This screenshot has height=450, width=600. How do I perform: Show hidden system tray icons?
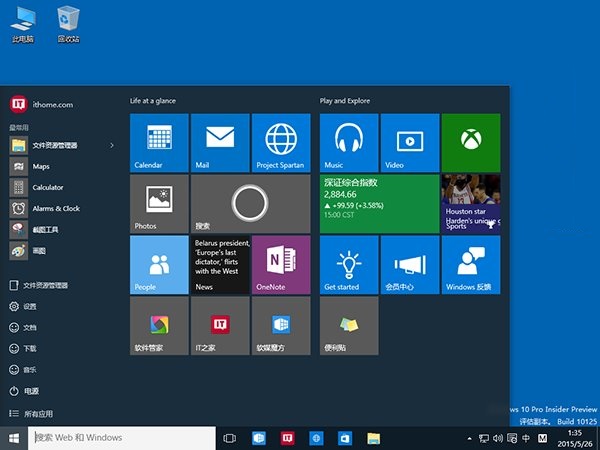click(x=469, y=438)
